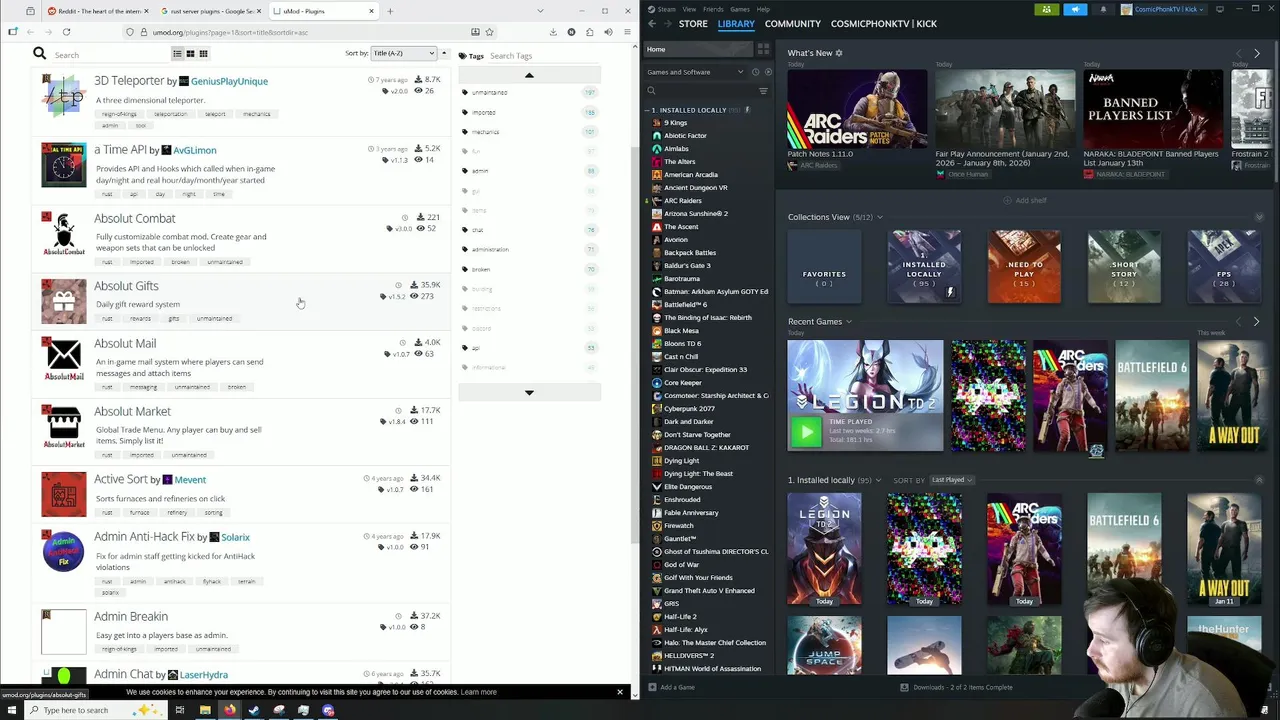The height and width of the screenshot is (720, 1280).
Task: Open Firefox downloads panel
Action: pyautogui.click(x=554, y=32)
